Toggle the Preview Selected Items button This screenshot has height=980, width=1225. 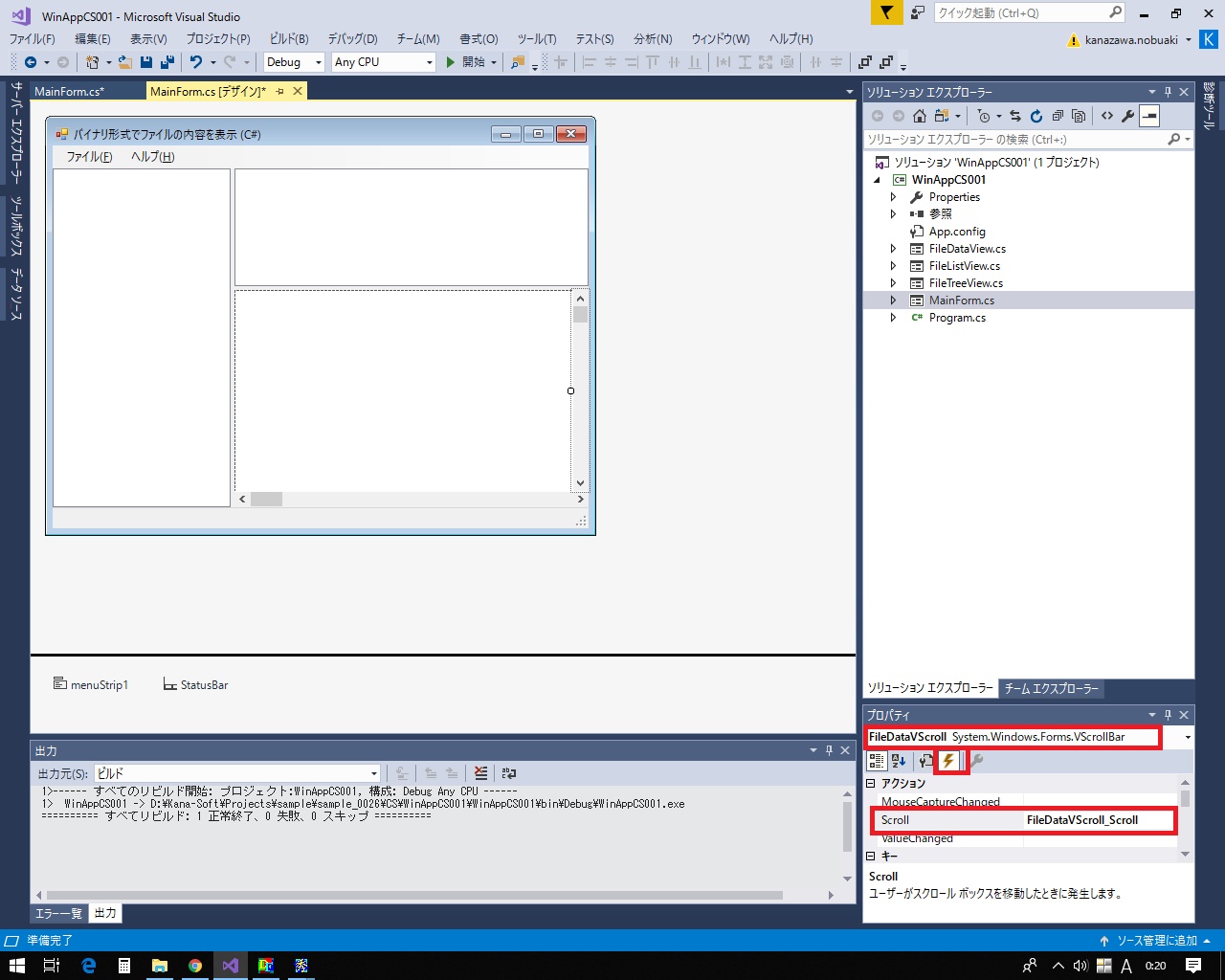(1149, 116)
